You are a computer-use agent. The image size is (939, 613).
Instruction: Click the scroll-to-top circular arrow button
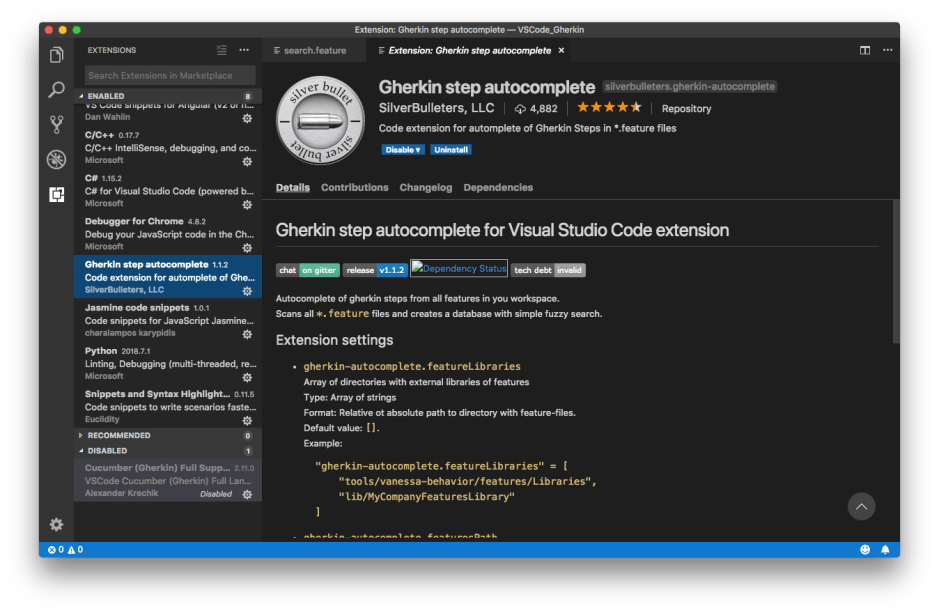(861, 506)
